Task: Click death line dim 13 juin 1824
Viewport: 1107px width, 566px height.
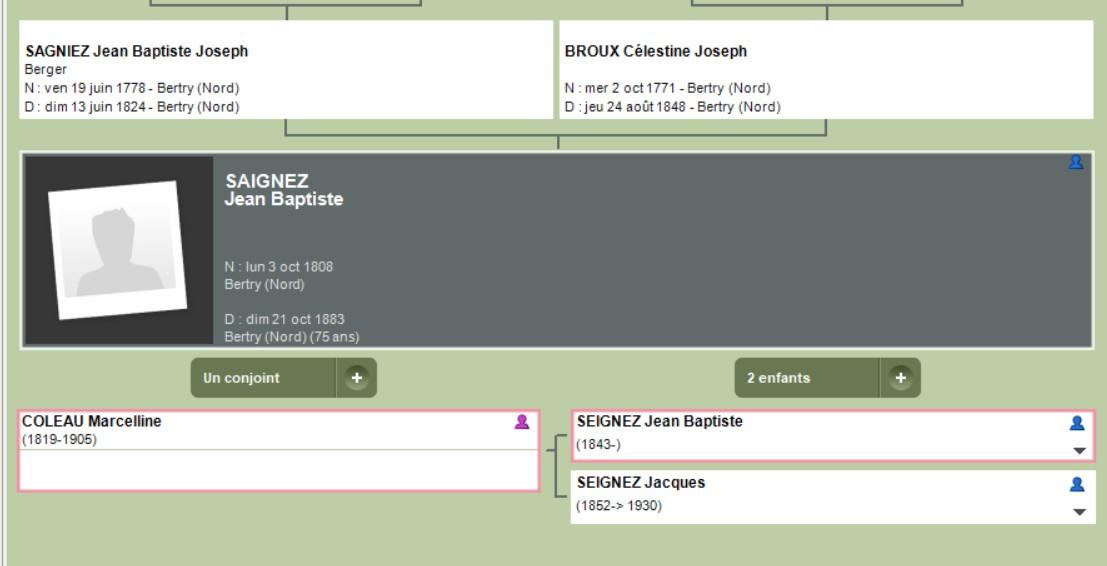Action: [132, 107]
